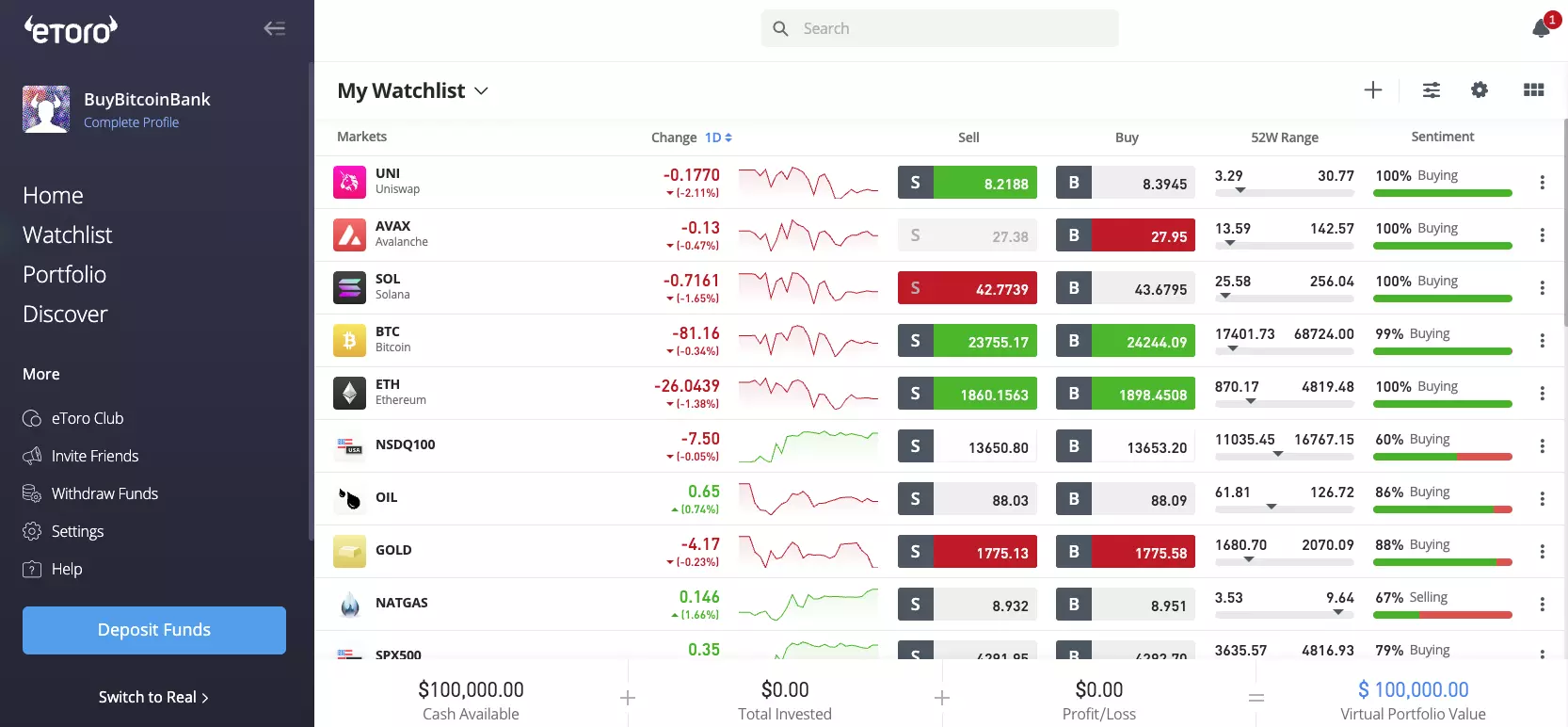
Task: Open more options for BTC row
Action: tap(1542, 340)
